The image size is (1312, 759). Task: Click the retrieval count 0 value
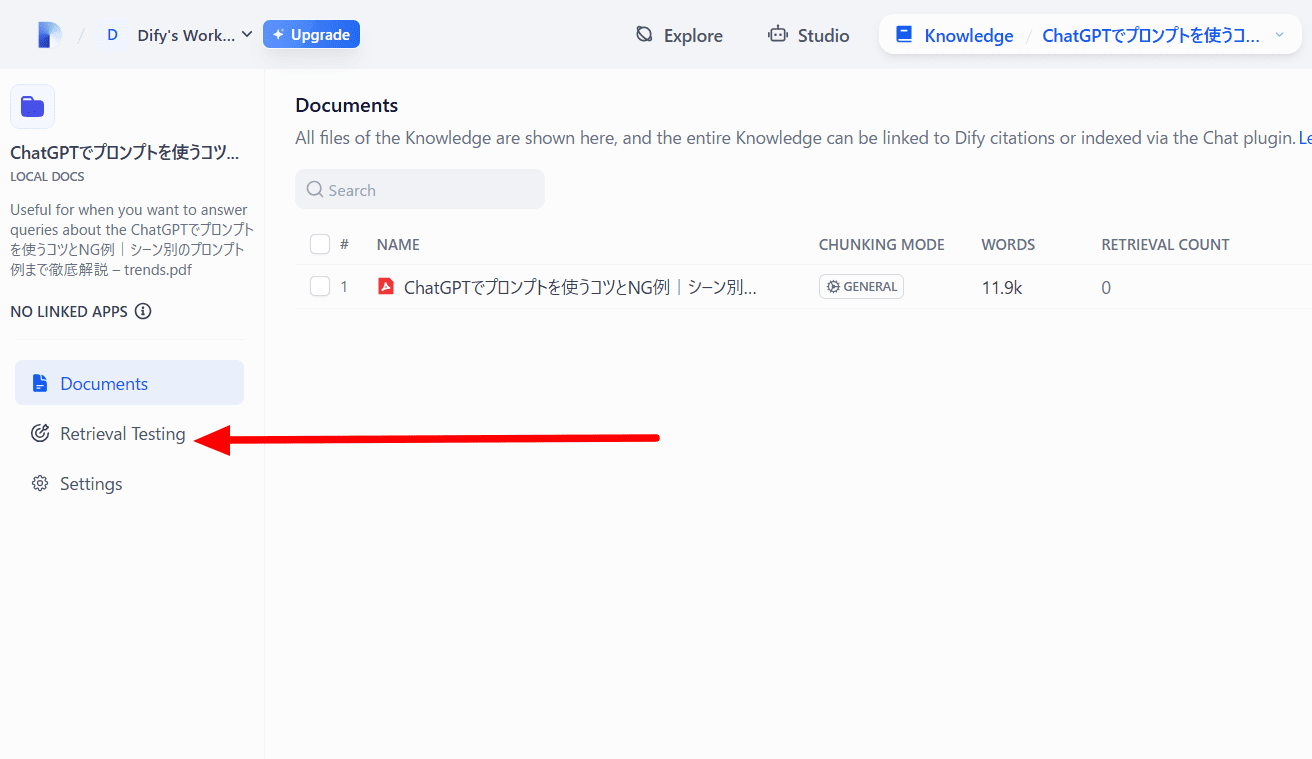click(1106, 287)
